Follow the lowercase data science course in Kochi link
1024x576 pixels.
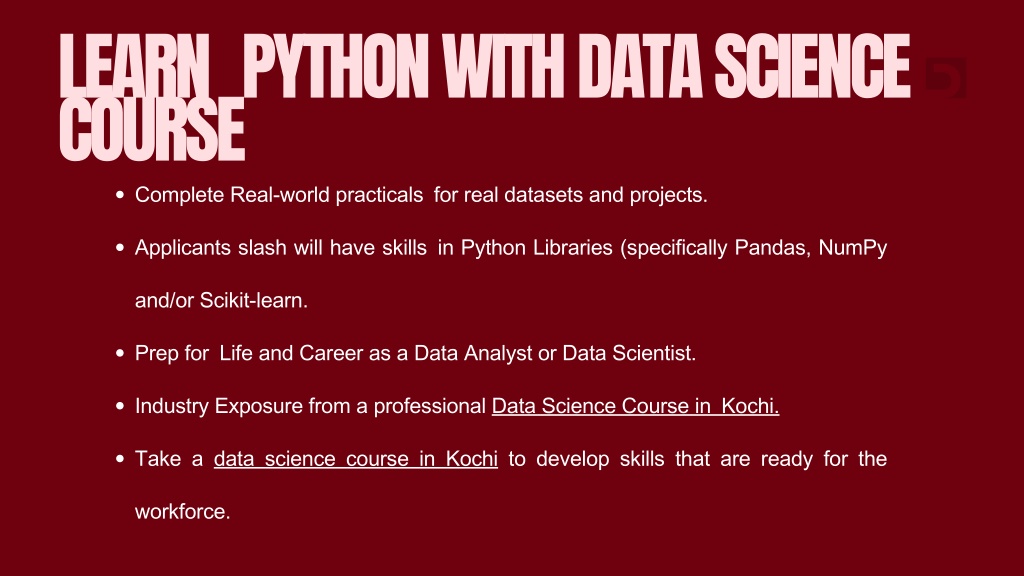click(x=356, y=460)
